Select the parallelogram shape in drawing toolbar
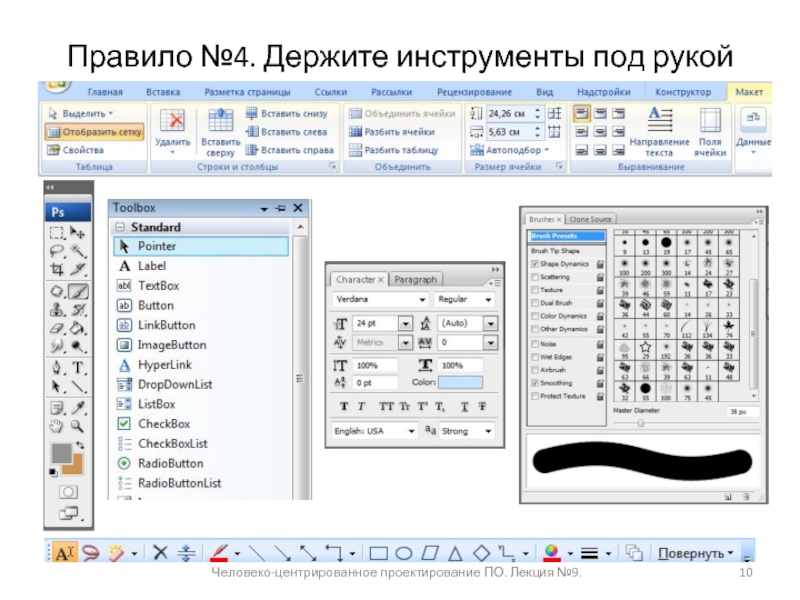The image size is (800, 600). pos(430,553)
